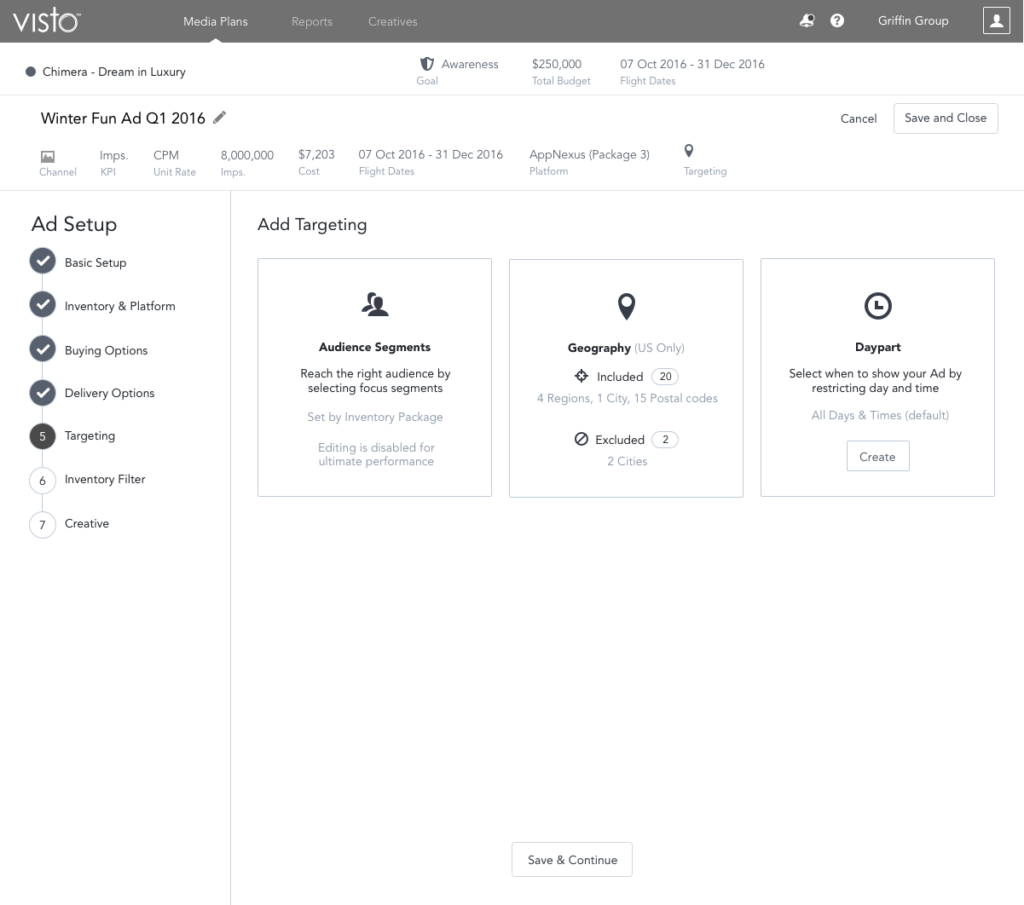Click the Geography map pin icon

tap(626, 306)
